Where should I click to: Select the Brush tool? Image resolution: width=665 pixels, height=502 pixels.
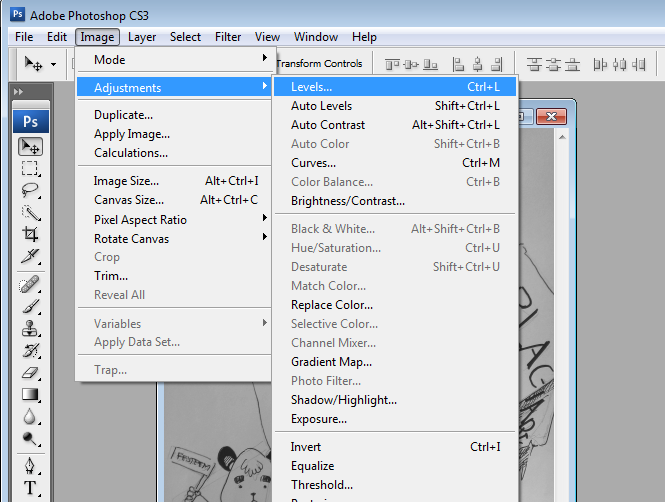pyautogui.click(x=30, y=307)
